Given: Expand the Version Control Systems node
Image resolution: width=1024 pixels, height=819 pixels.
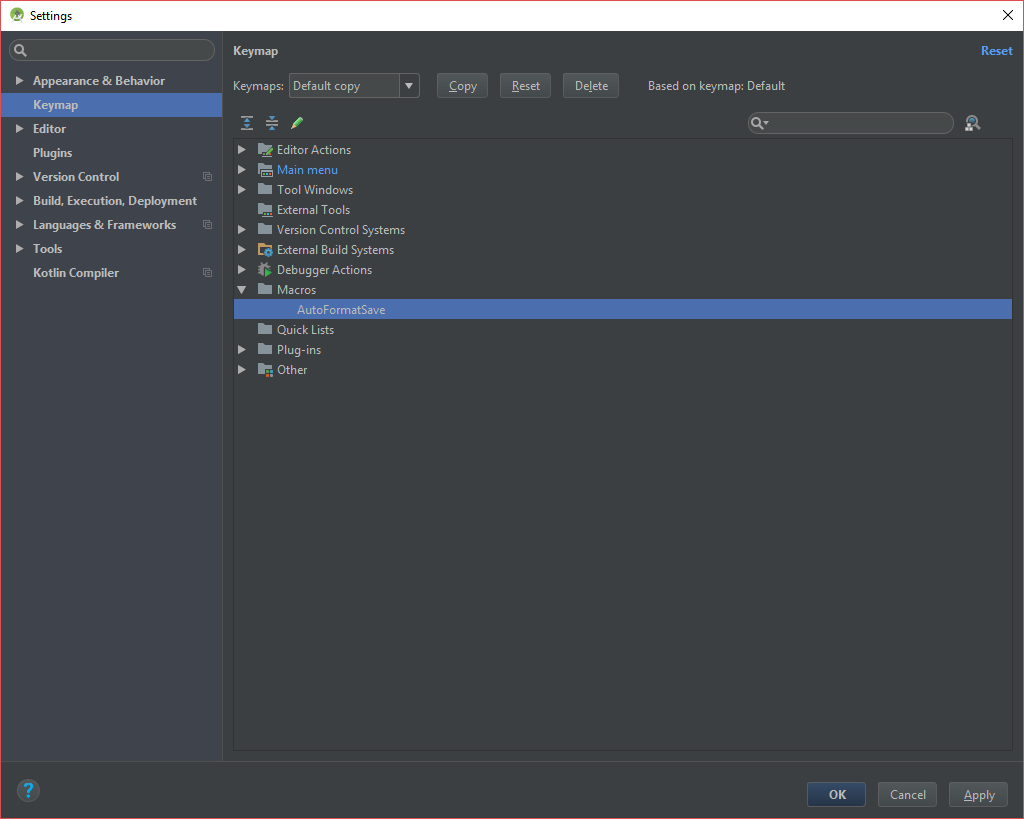Looking at the screenshot, I should coord(242,229).
